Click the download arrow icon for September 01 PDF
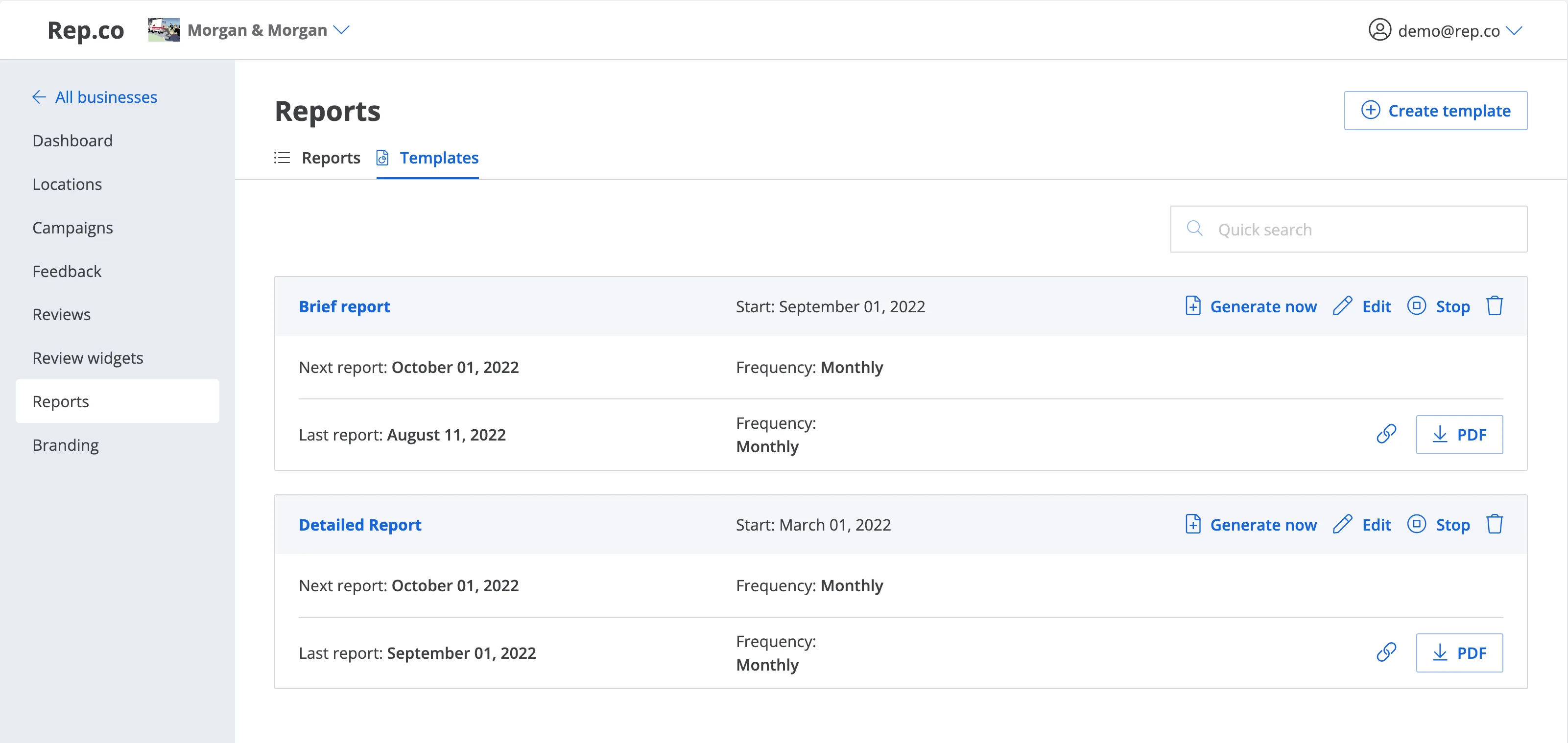1568x743 pixels. click(1440, 652)
